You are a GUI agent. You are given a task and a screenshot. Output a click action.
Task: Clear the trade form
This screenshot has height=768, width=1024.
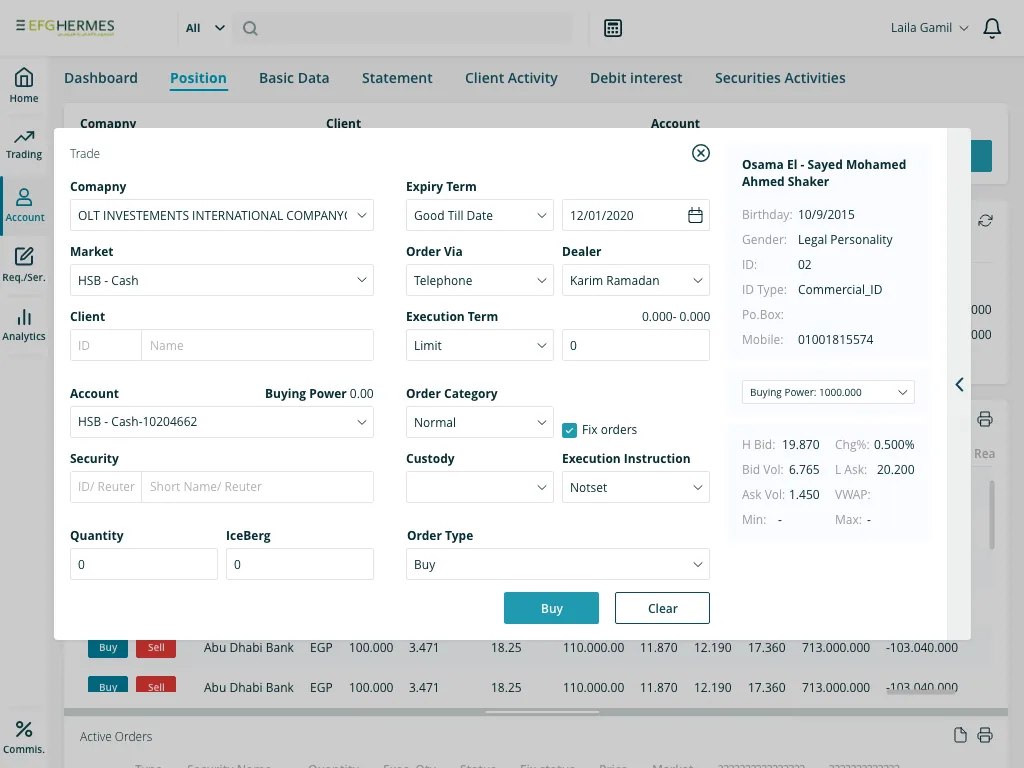click(x=662, y=607)
